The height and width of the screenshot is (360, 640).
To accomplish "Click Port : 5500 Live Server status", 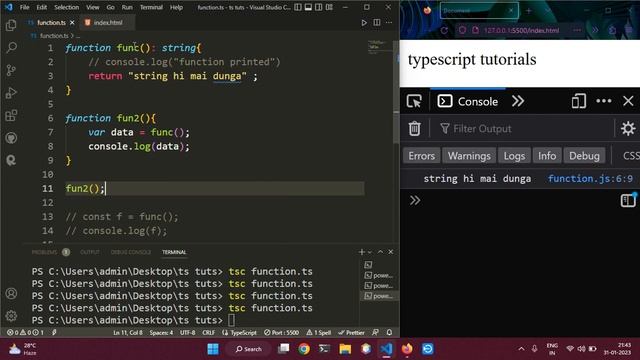I will click(x=282, y=333).
